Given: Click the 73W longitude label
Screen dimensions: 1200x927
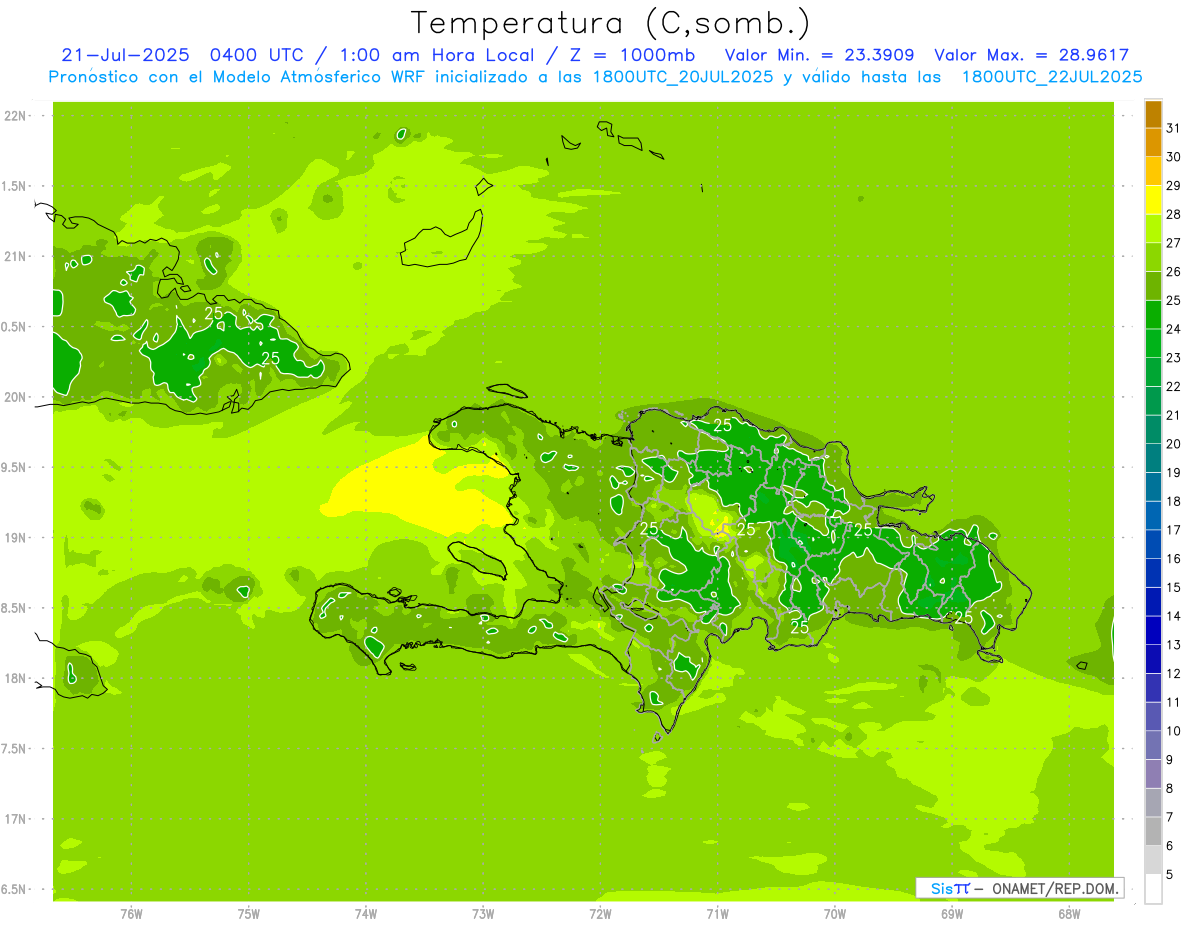Looking at the screenshot, I should [x=483, y=913].
